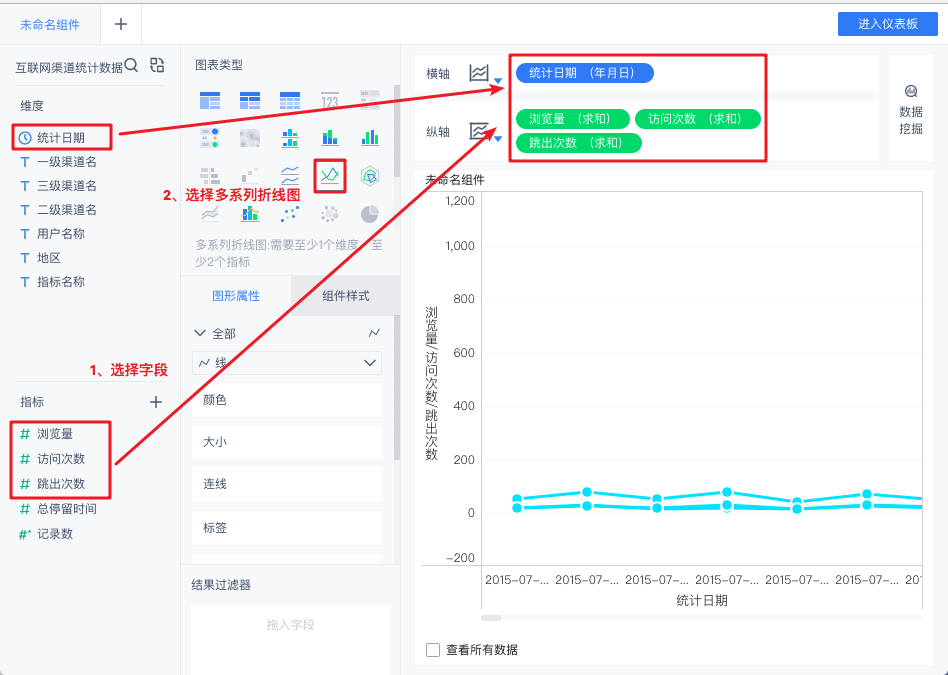The image size is (948, 675).
Task: Select 访问次数 indicator field
Action: (x=60, y=459)
